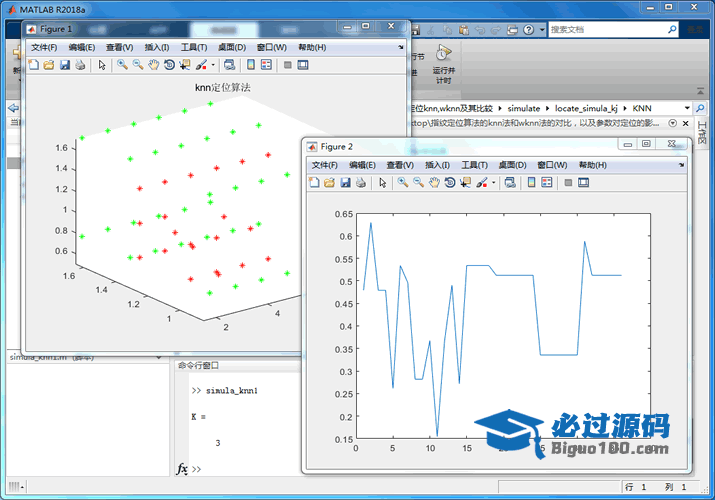Viewport: 715px width, 500px height.
Task: Expand Brush tool color dropdown in Figure 2
Action: (x=494, y=183)
